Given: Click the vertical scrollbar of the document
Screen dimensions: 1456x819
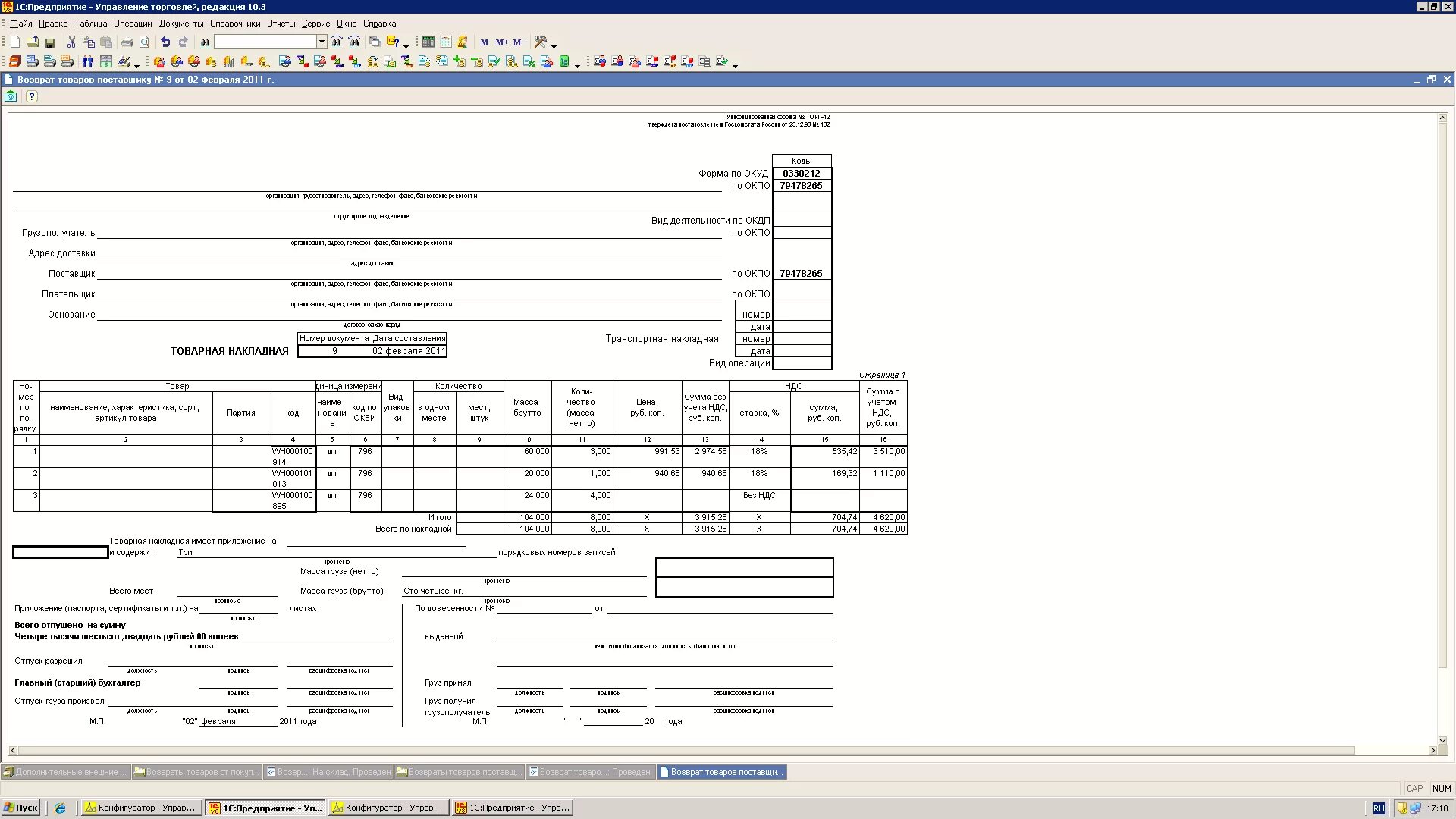Looking at the screenshot, I should (x=1442, y=394).
